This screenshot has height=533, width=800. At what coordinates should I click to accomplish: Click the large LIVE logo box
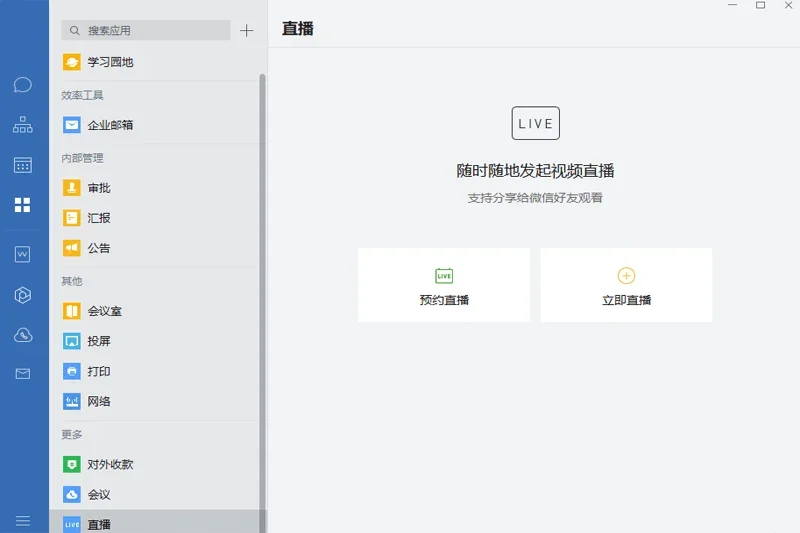(x=535, y=123)
